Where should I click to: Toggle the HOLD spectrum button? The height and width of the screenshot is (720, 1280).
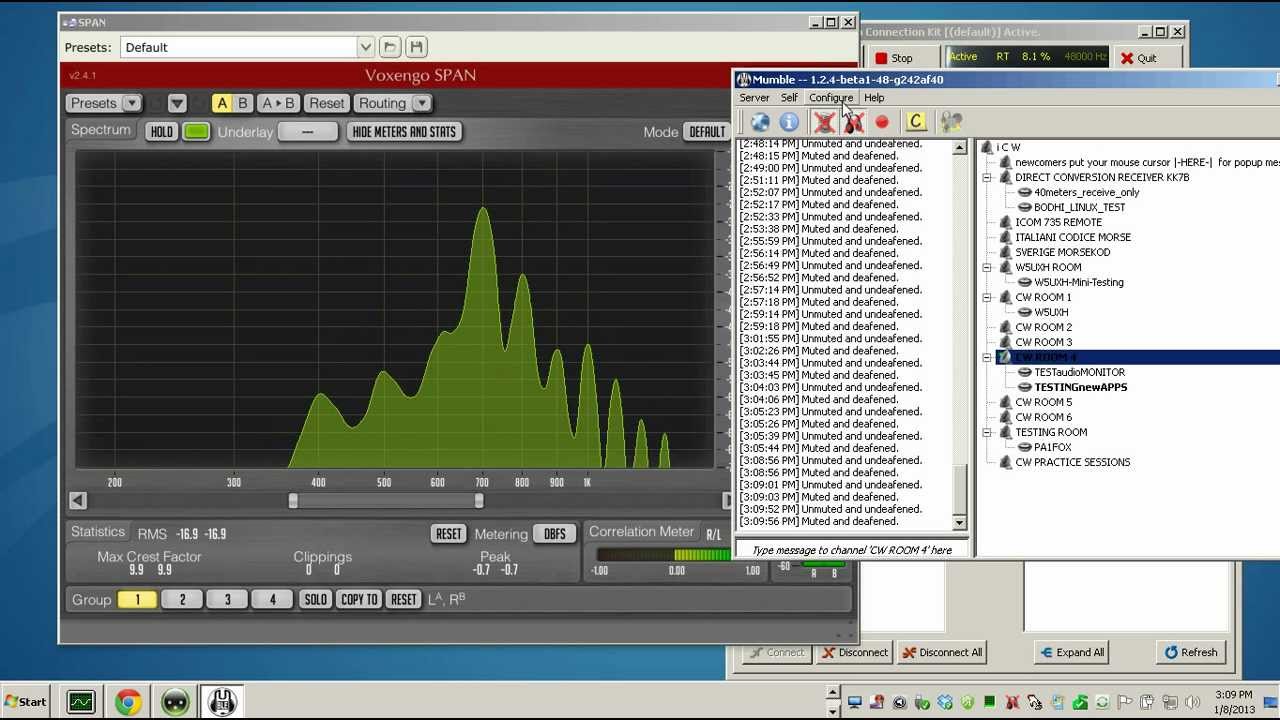point(161,132)
